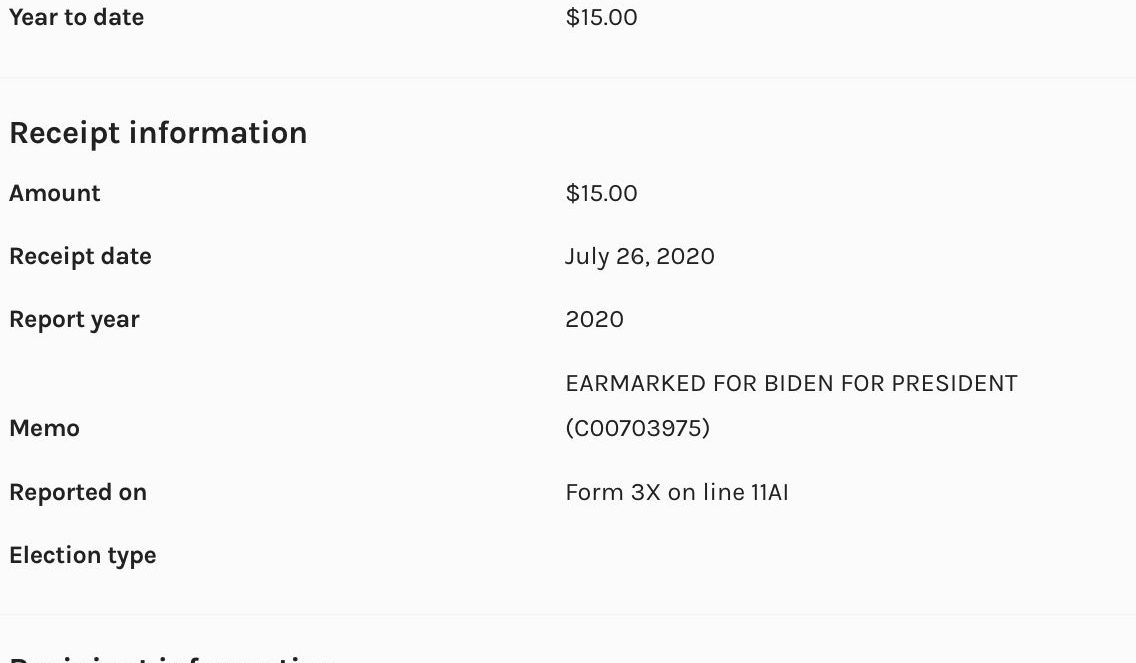This screenshot has width=1136, height=663.
Task: Click the committee ID (C00703975)
Action: pyautogui.click(x=637, y=428)
